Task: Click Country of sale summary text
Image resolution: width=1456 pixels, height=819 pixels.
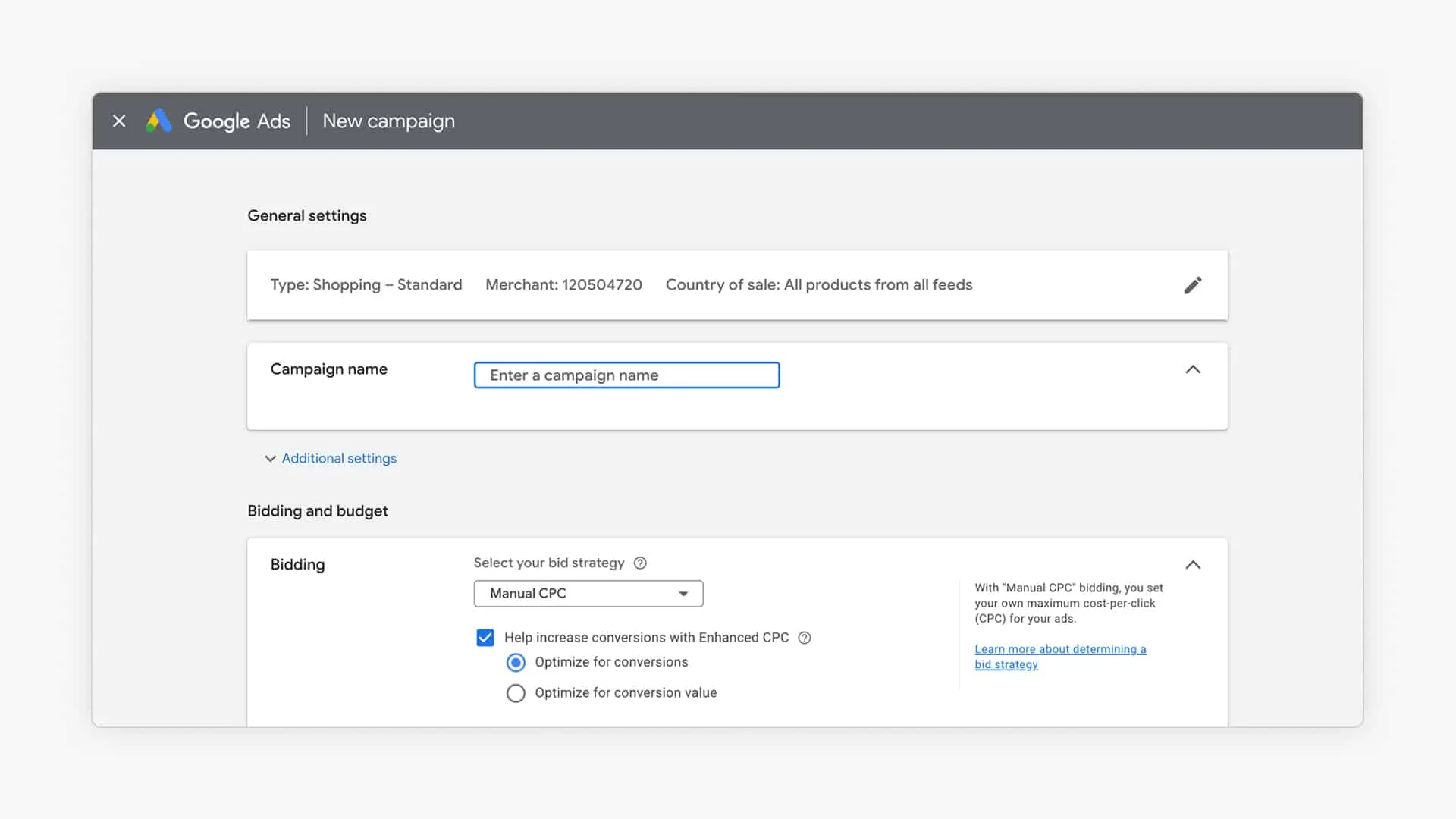Action: pos(818,285)
